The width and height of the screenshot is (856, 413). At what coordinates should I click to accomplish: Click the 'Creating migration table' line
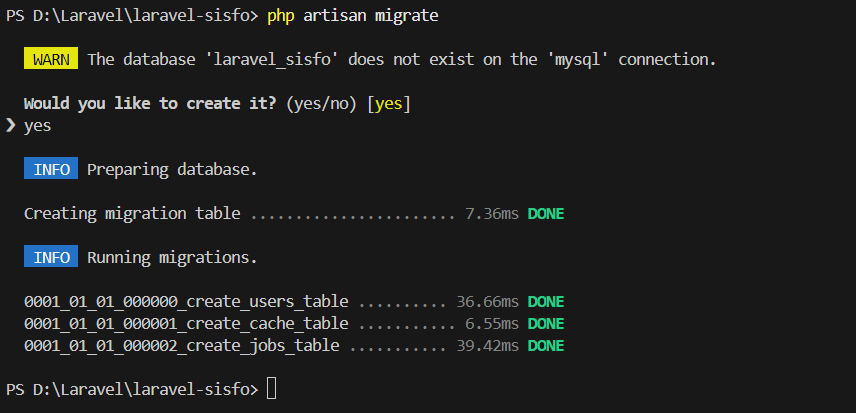(132, 213)
